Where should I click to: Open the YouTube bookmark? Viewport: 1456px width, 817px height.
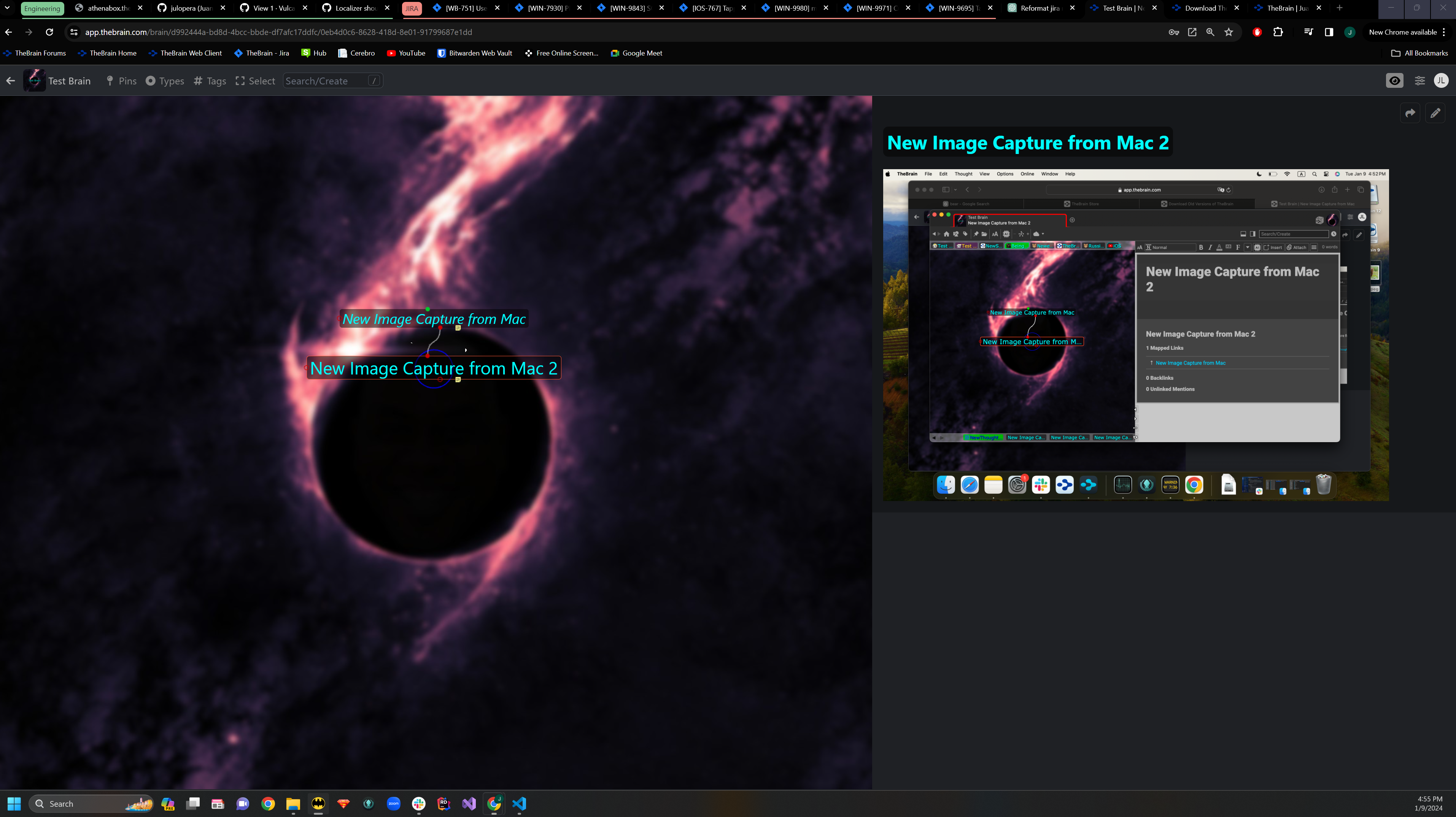[406, 53]
